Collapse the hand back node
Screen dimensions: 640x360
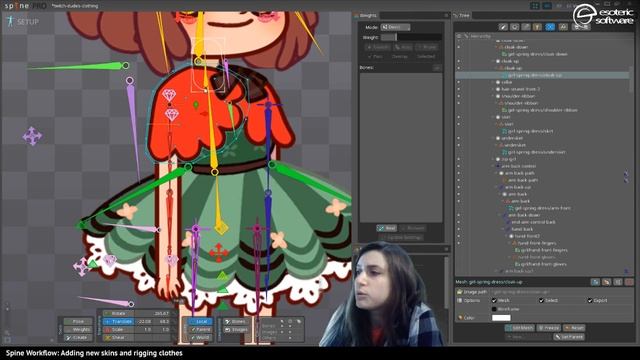click(x=503, y=229)
